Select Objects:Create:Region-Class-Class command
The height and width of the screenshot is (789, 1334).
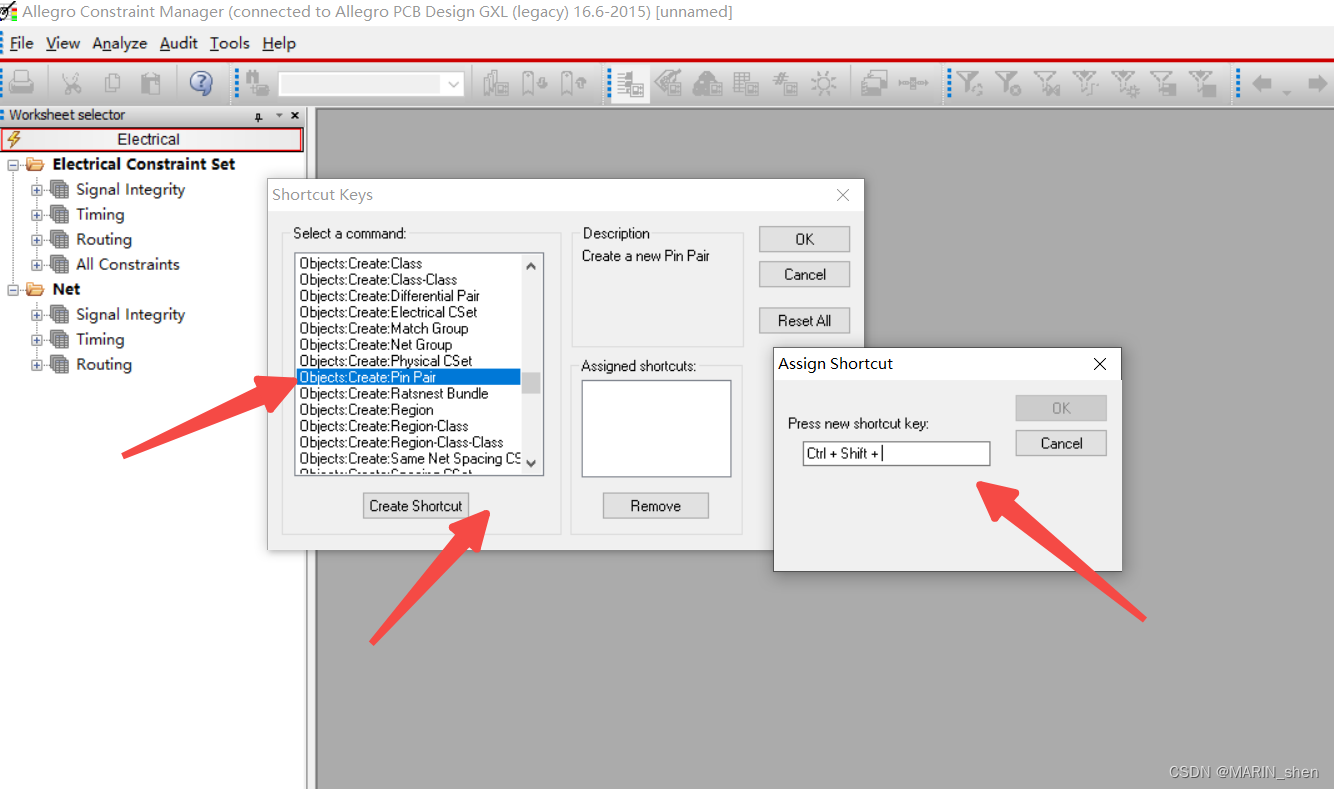(x=402, y=442)
